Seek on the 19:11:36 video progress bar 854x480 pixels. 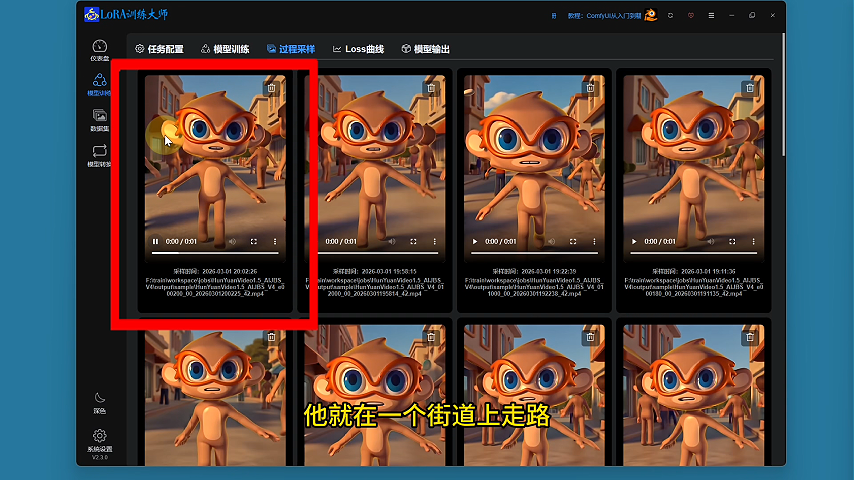pyautogui.click(x=694, y=253)
